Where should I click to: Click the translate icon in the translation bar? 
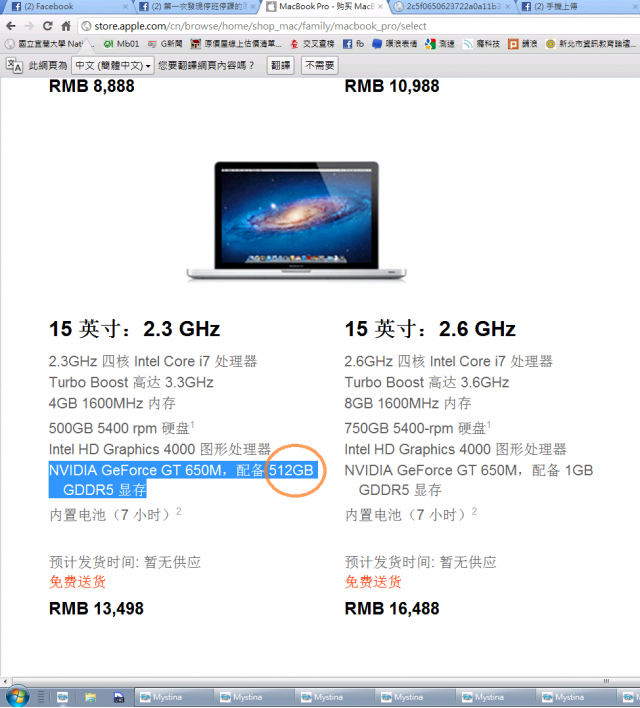[14, 66]
